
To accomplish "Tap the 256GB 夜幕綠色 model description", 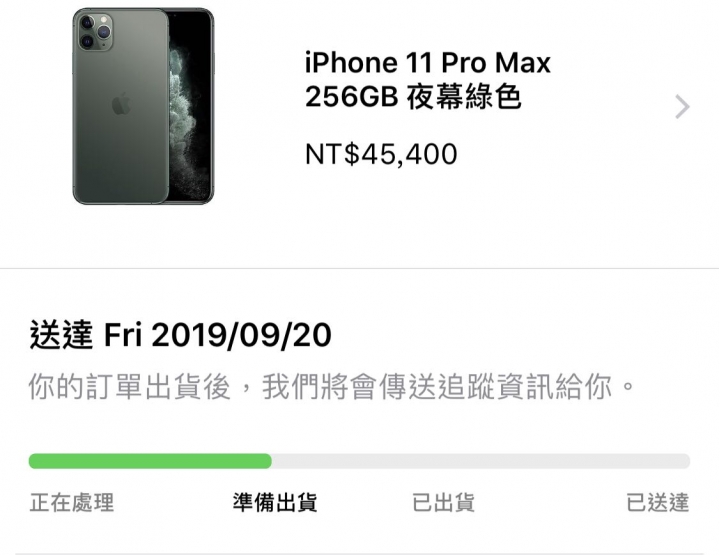I will pyautogui.click(x=413, y=97).
